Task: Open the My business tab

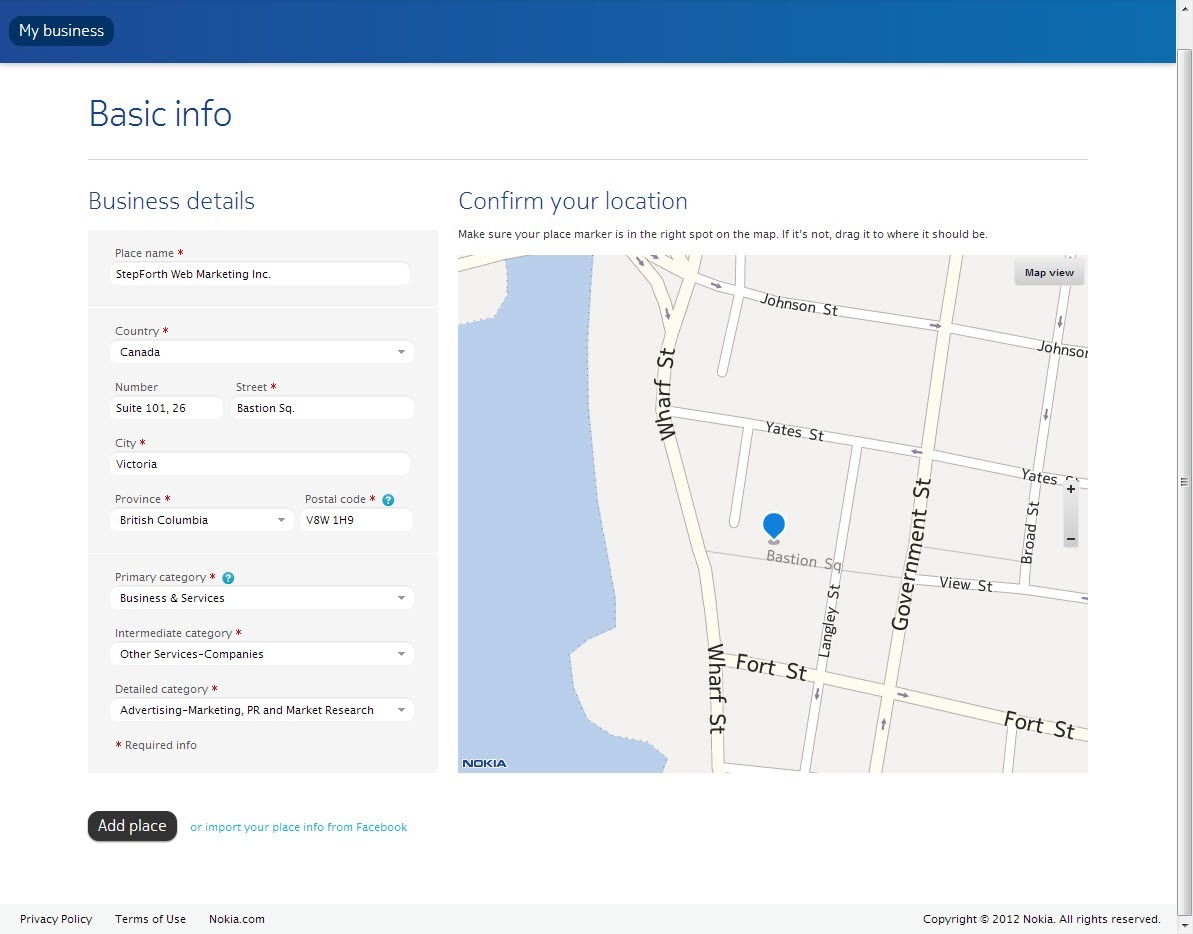Action: 61,31
